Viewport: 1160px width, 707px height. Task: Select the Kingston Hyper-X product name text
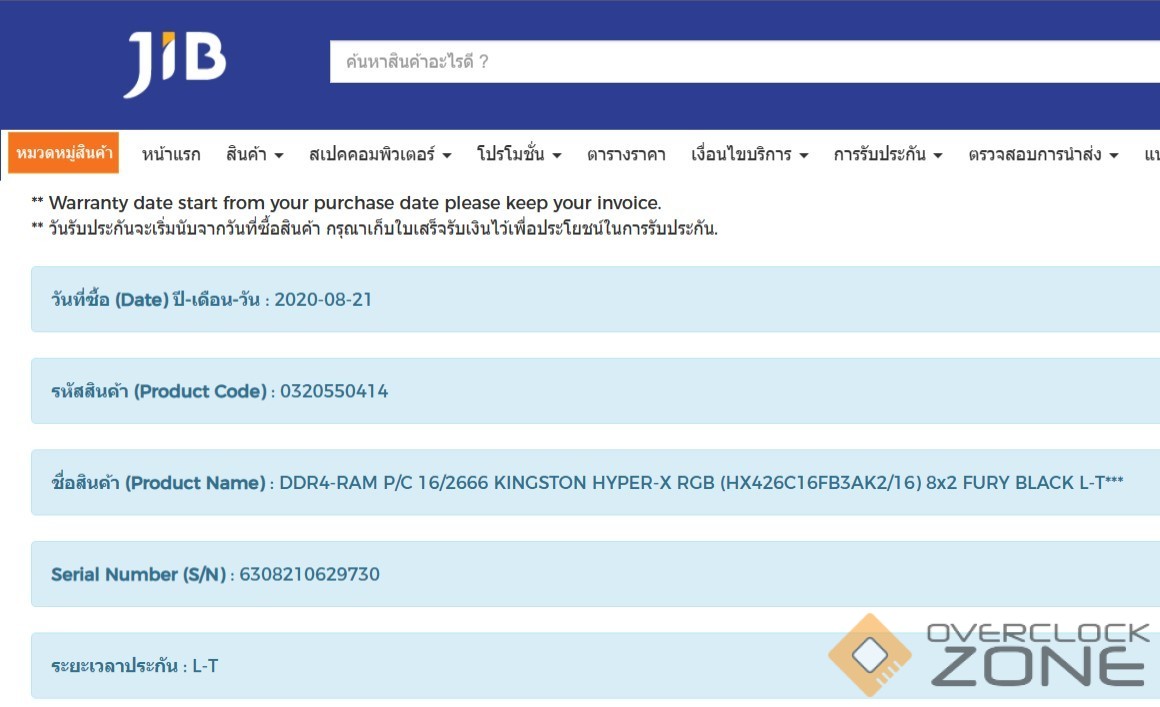coord(701,483)
